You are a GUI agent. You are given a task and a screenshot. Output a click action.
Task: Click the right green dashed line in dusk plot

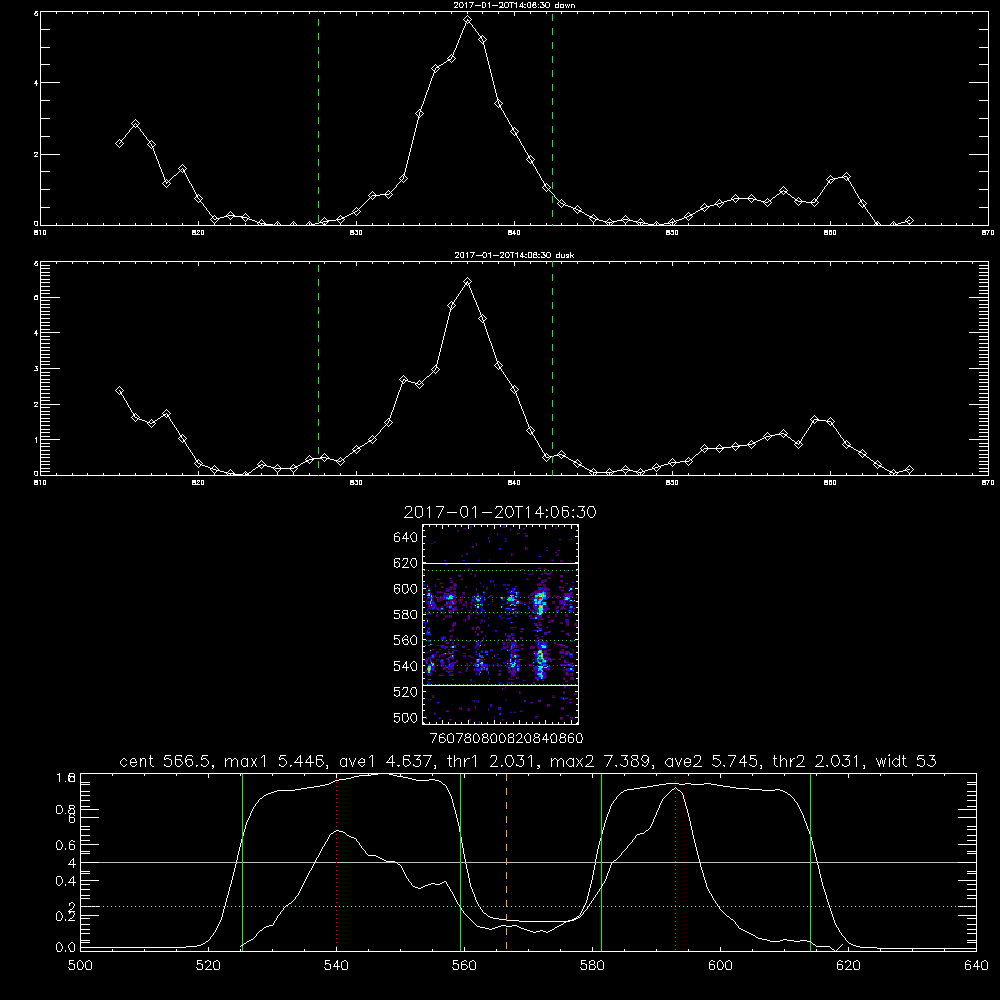[552, 368]
